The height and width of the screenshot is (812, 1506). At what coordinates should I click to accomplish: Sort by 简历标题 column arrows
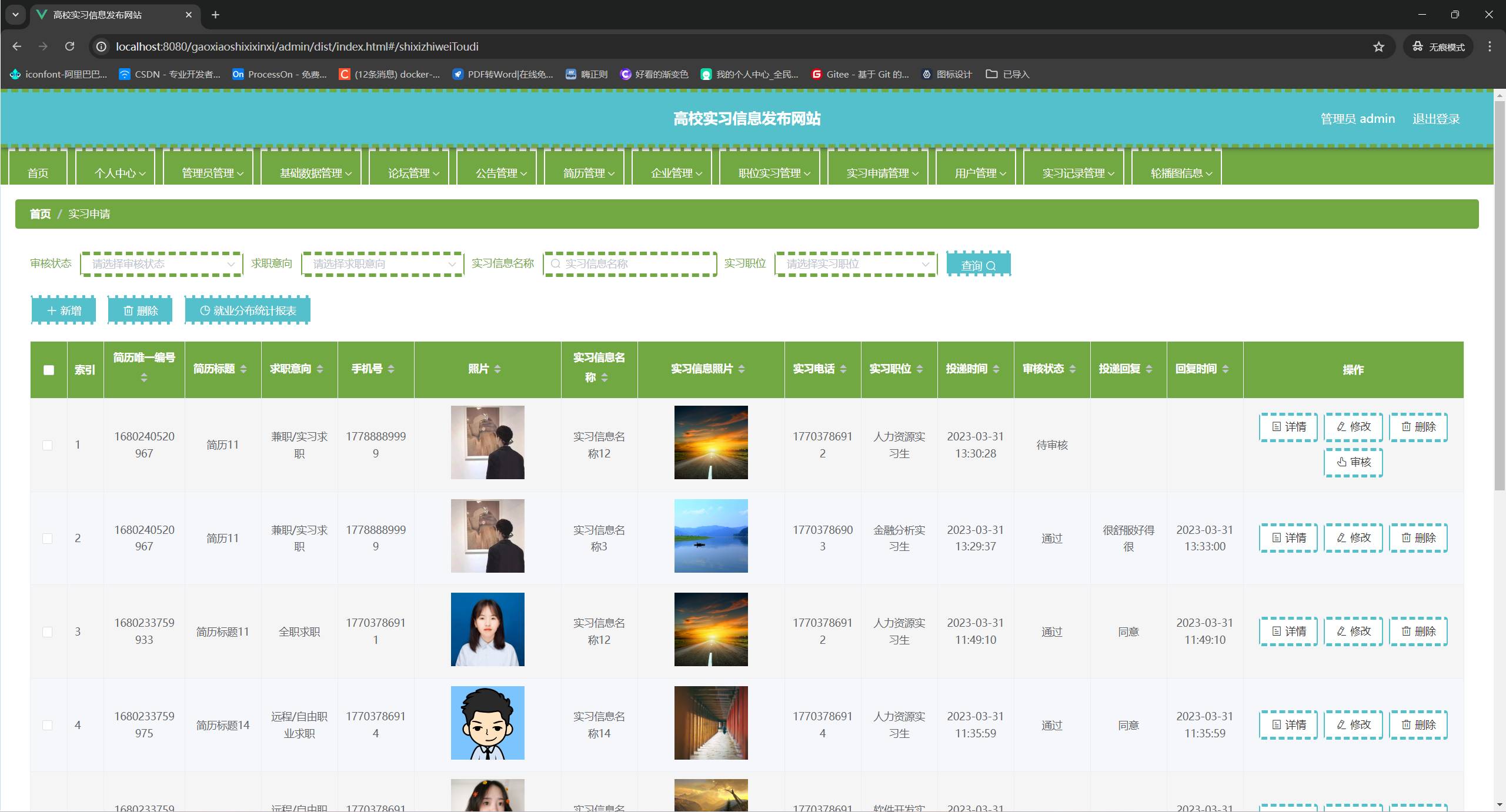pyautogui.click(x=243, y=369)
